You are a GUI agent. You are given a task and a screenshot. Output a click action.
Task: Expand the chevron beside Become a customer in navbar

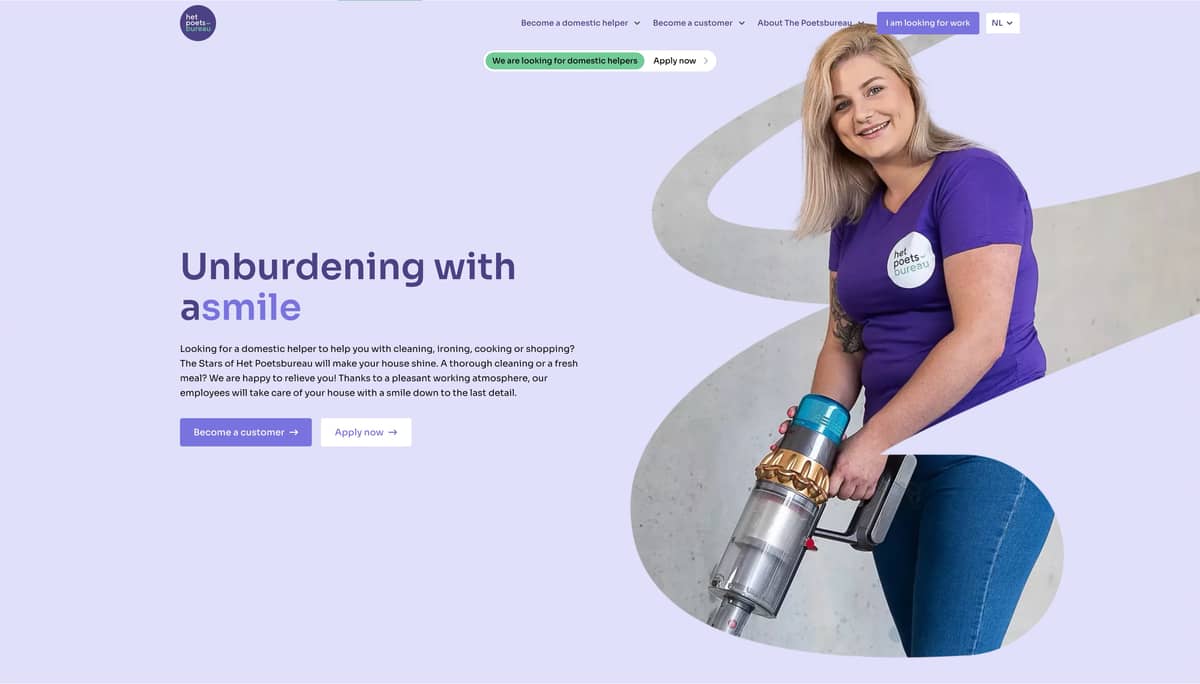pos(741,23)
